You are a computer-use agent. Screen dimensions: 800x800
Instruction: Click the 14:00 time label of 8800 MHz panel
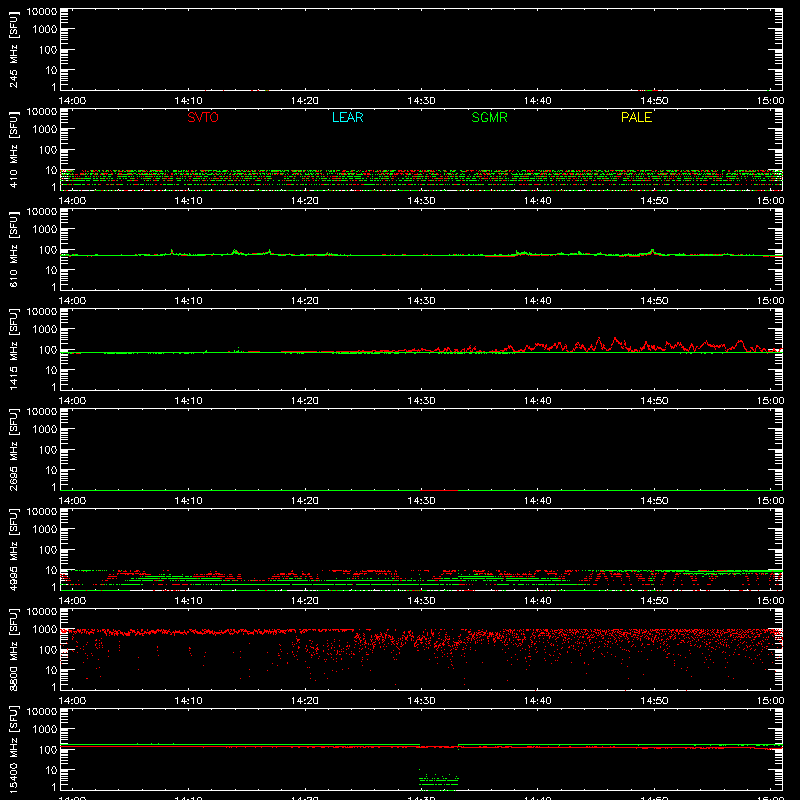[x=72, y=701]
